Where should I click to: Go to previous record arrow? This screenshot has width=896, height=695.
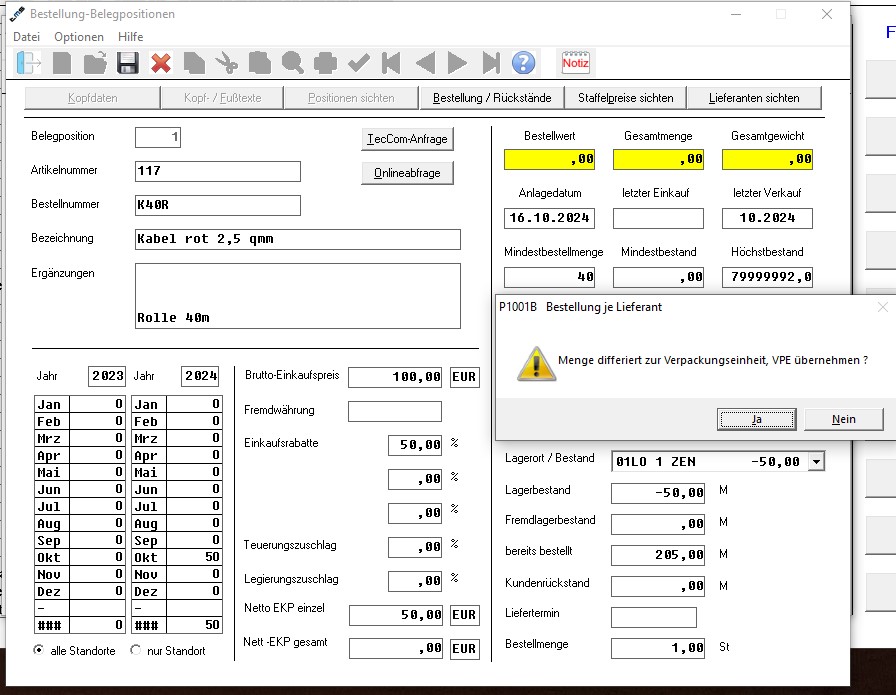[425, 63]
